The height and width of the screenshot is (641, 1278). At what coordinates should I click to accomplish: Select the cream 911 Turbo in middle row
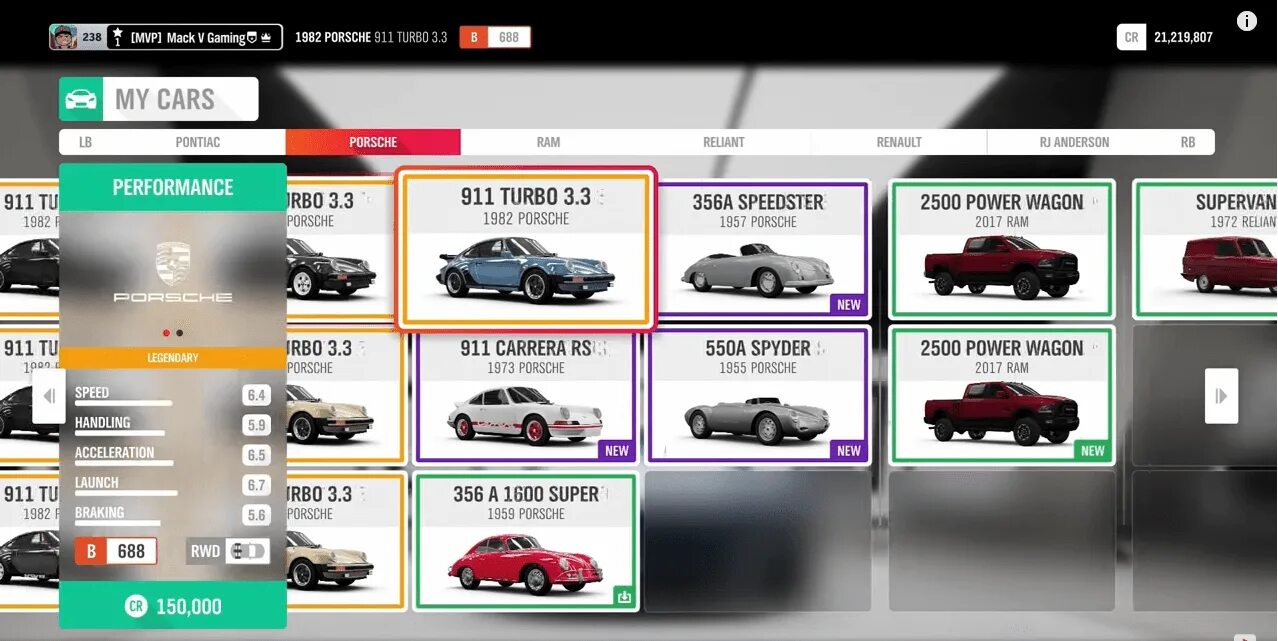coord(345,395)
